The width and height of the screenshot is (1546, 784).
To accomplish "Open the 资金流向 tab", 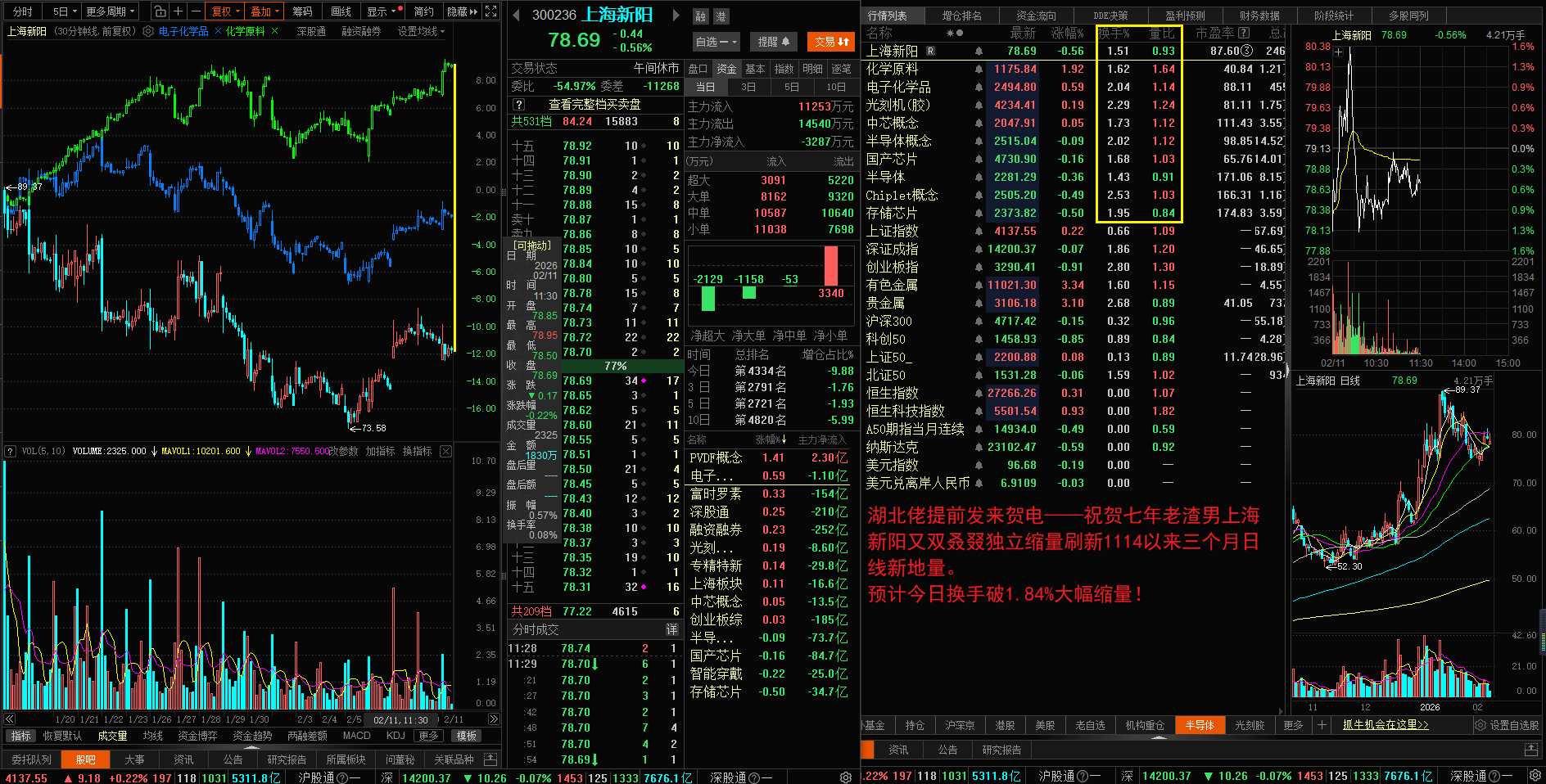I will click(1036, 16).
